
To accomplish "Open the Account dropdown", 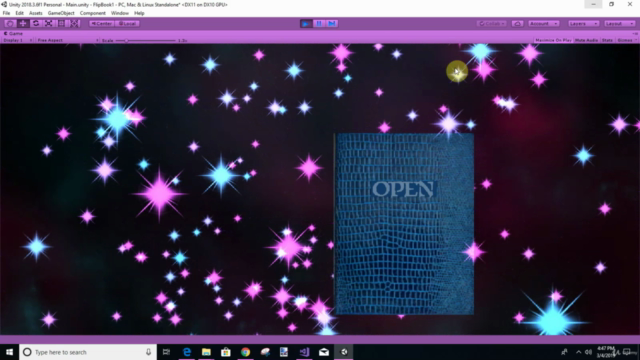I will pos(544,24).
